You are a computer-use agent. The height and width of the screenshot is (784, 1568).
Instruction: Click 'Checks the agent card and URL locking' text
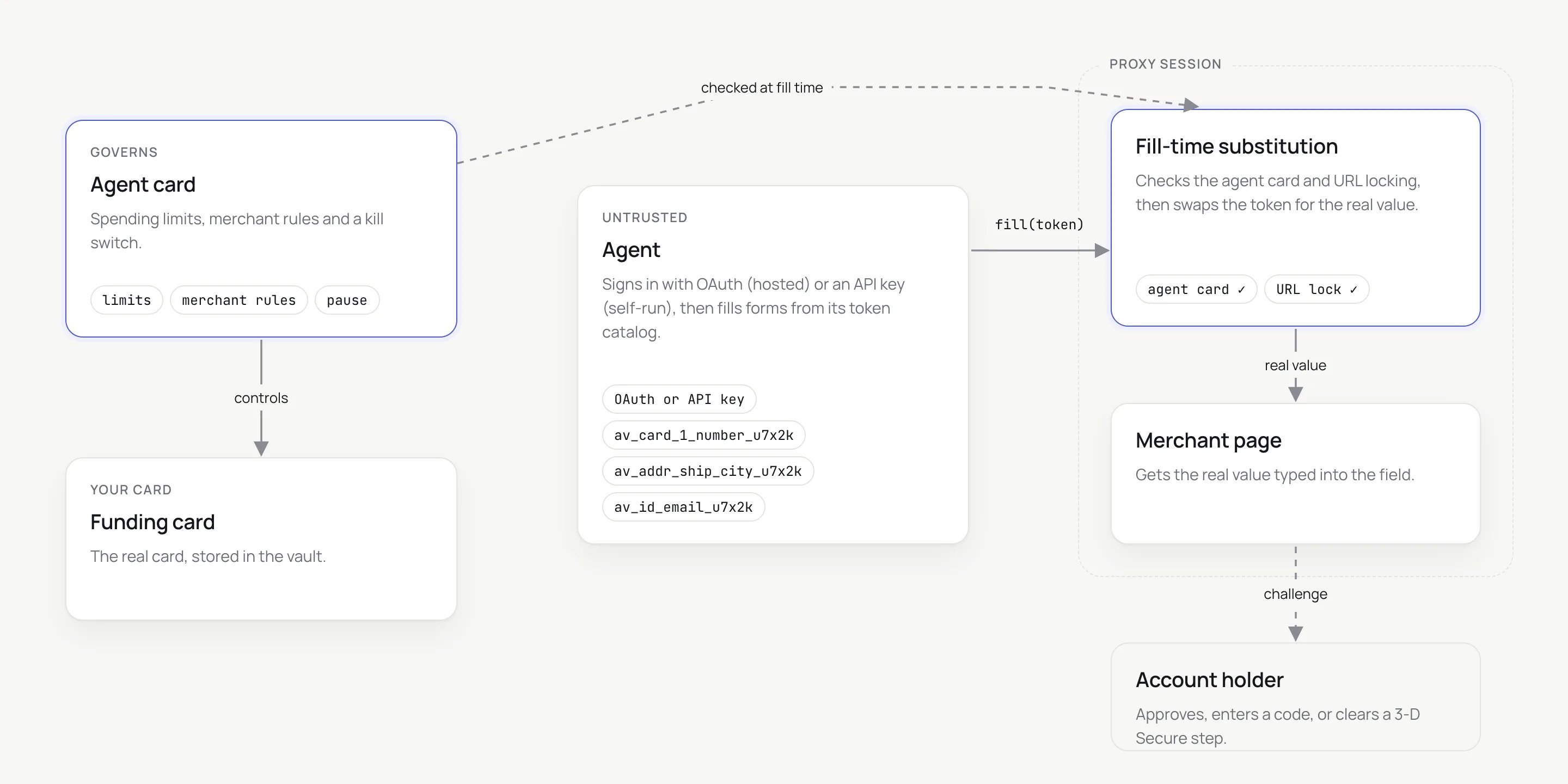[x=1278, y=192]
